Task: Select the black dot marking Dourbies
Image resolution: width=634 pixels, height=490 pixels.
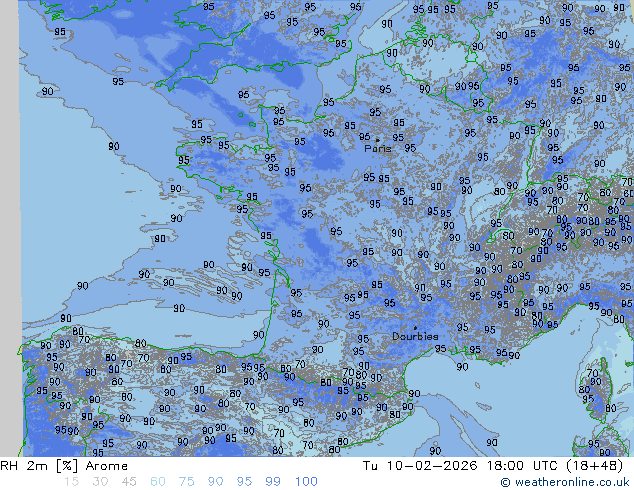Action: click(x=415, y=328)
